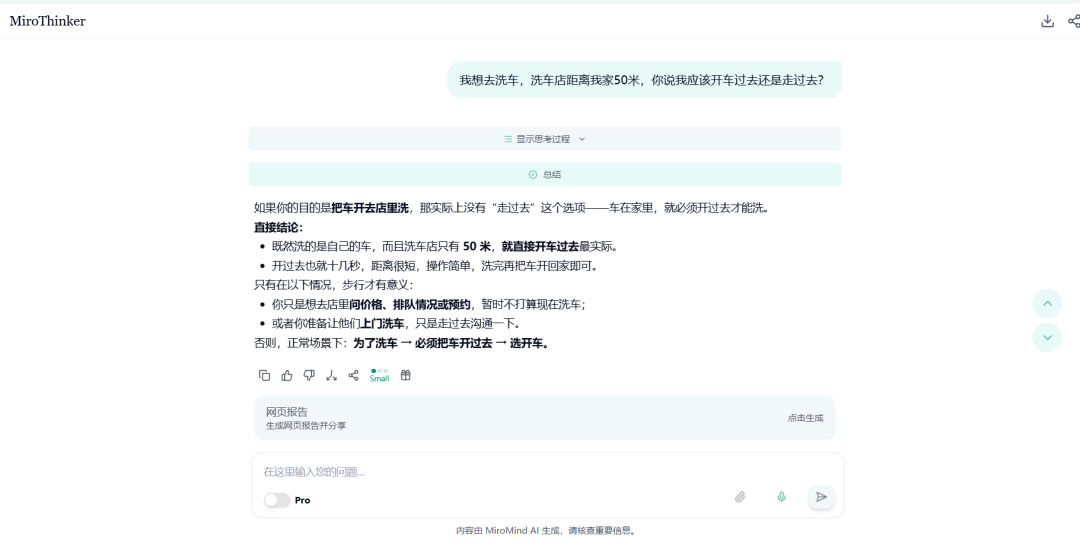Give the answer a thumbs down
Viewport: 1080px width, 539px height.
[309, 375]
